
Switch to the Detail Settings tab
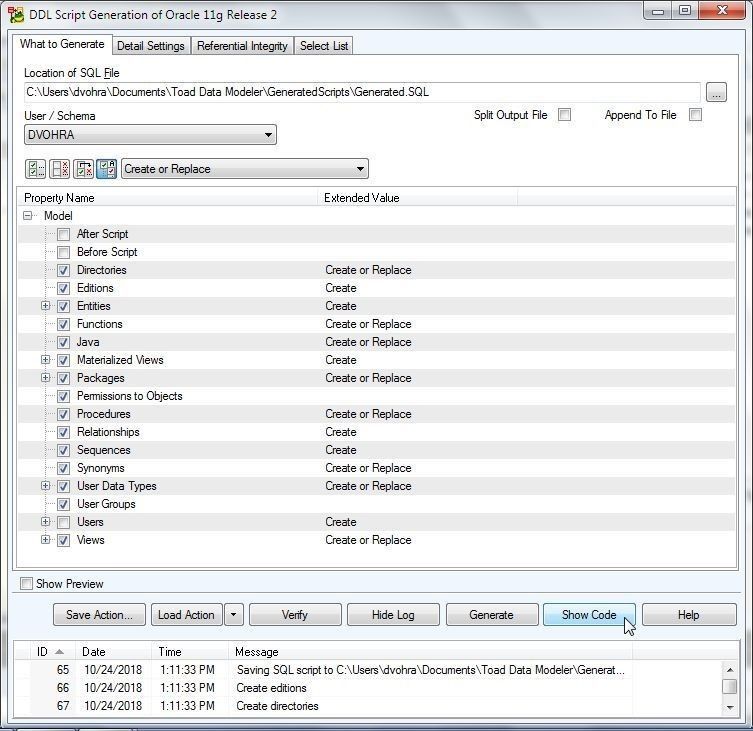pos(151,46)
